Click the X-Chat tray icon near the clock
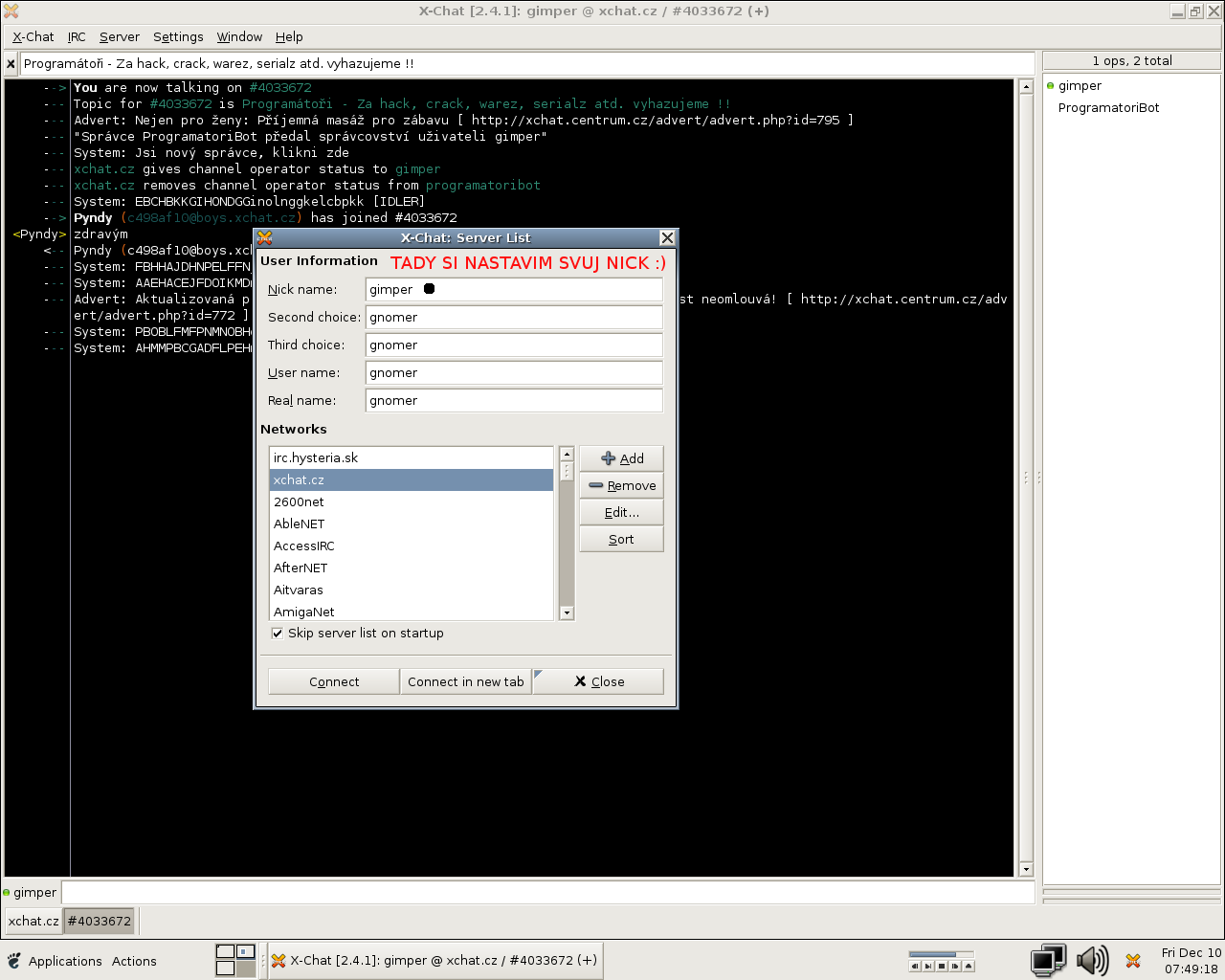 click(x=1133, y=961)
